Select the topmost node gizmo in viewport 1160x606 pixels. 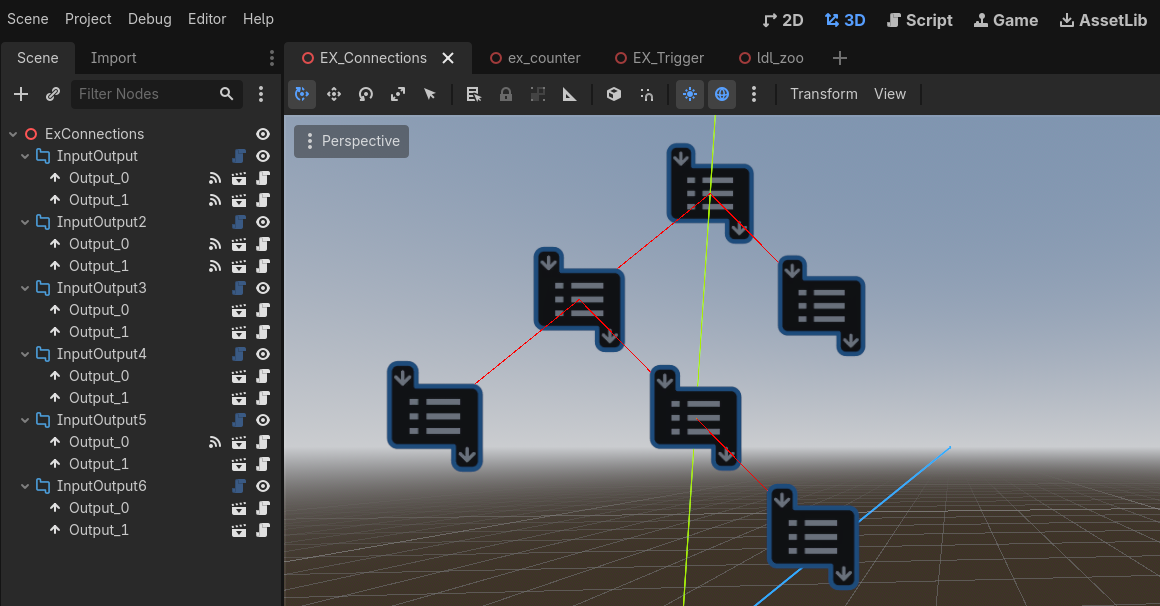point(709,193)
